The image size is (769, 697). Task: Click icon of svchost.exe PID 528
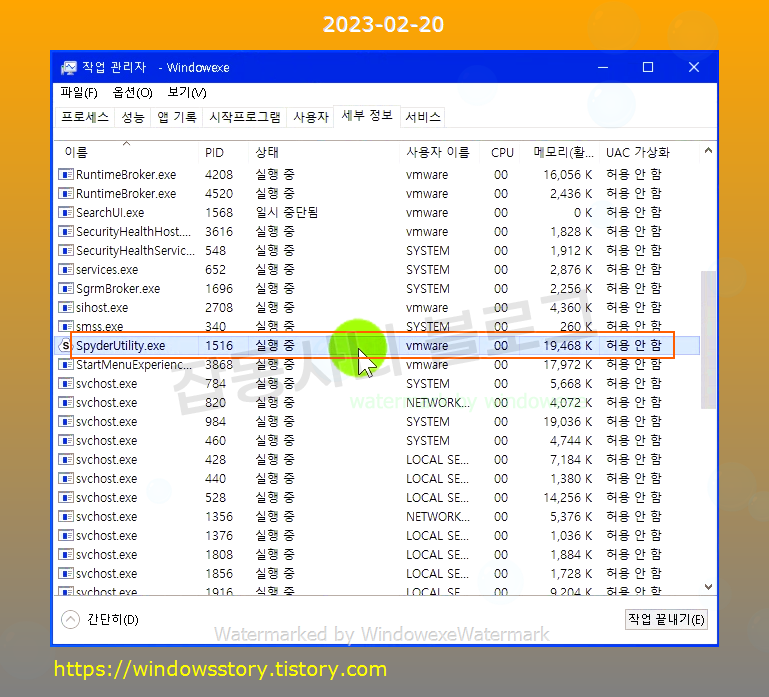[66, 498]
